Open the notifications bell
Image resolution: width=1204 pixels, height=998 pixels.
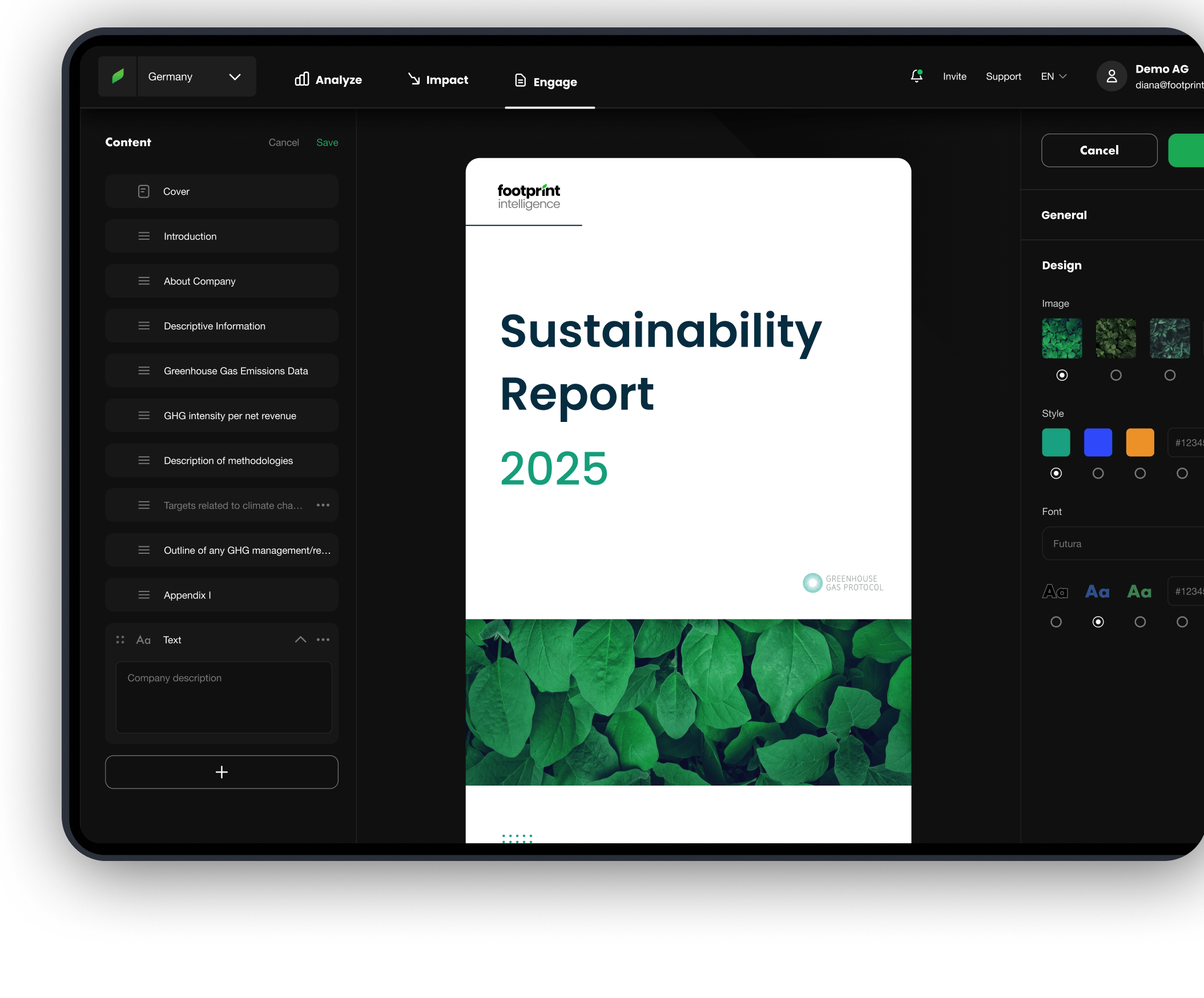[916, 77]
